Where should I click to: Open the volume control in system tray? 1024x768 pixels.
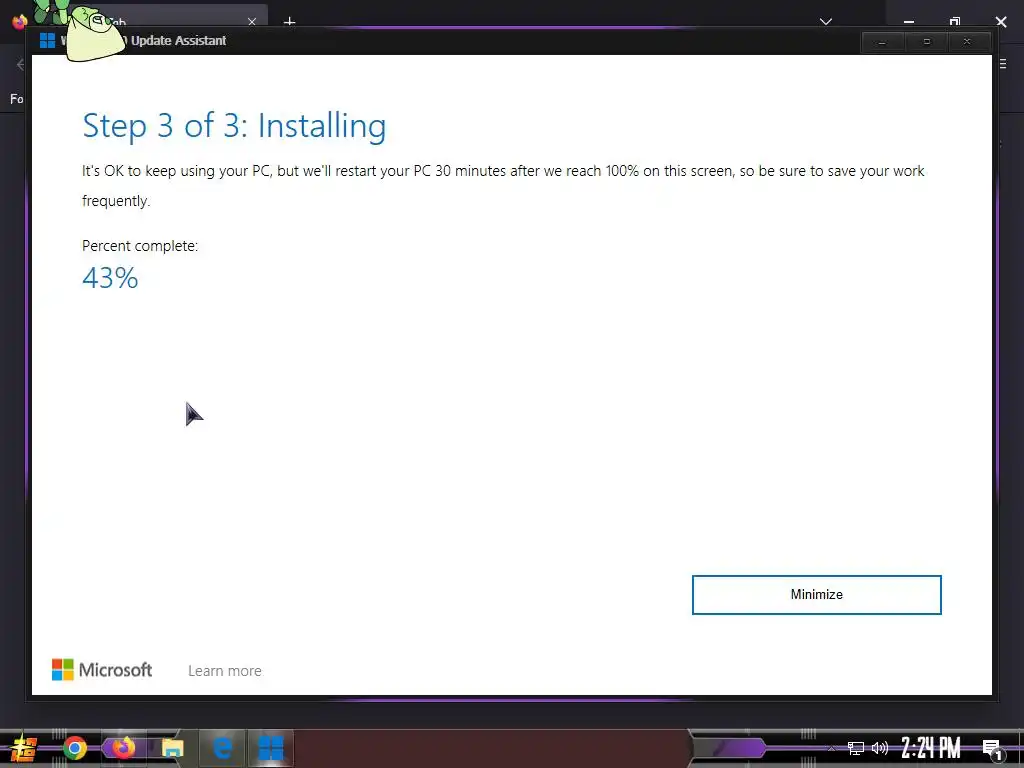pyautogui.click(x=880, y=748)
